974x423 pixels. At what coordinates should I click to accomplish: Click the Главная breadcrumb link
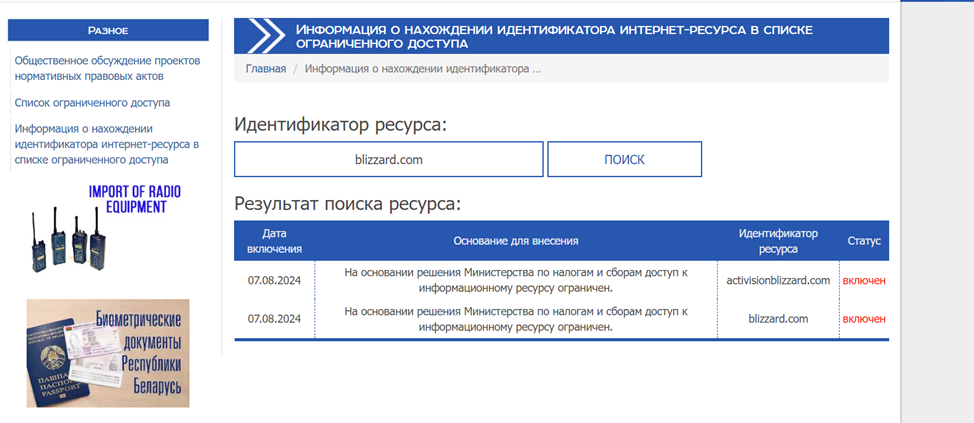click(x=266, y=69)
